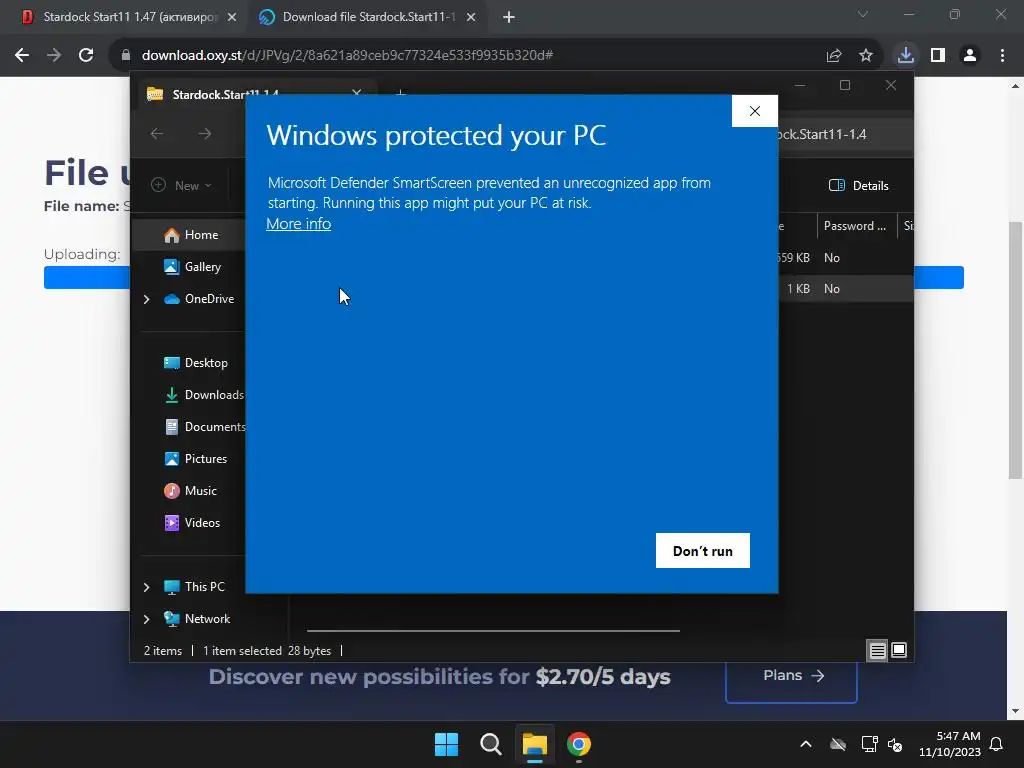
Task: Show hidden tray icons chevron
Action: 806,744
